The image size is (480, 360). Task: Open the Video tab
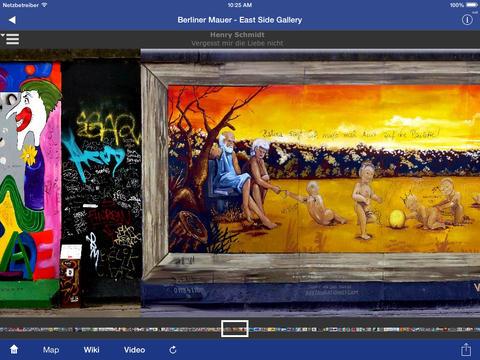[134, 350]
